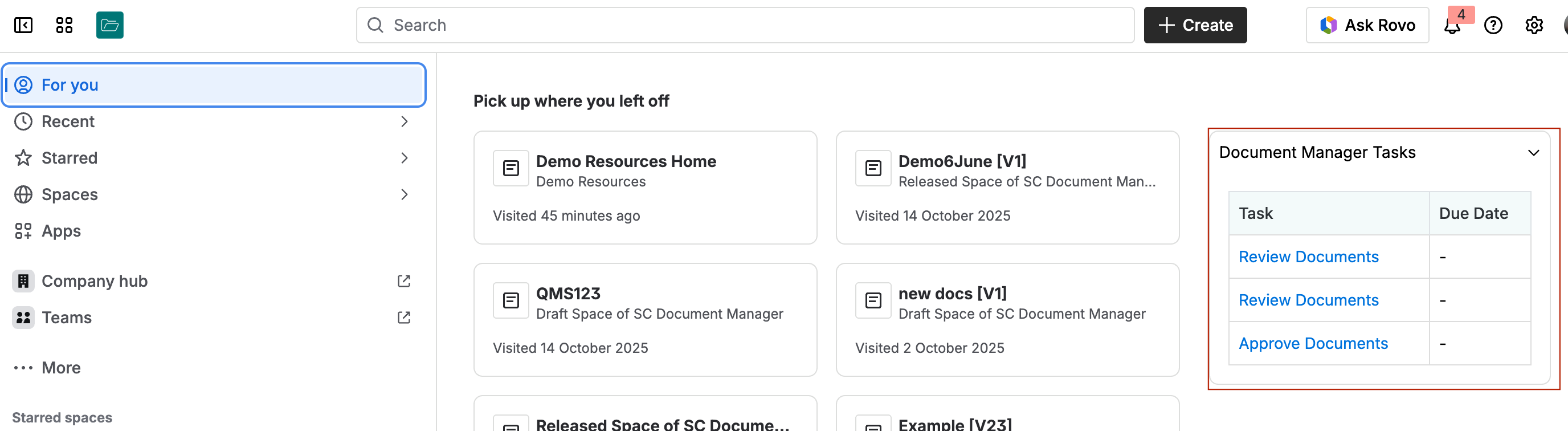Image resolution: width=1568 pixels, height=431 pixels.
Task: Open Apps in the sidebar
Action: pyautogui.click(x=61, y=231)
